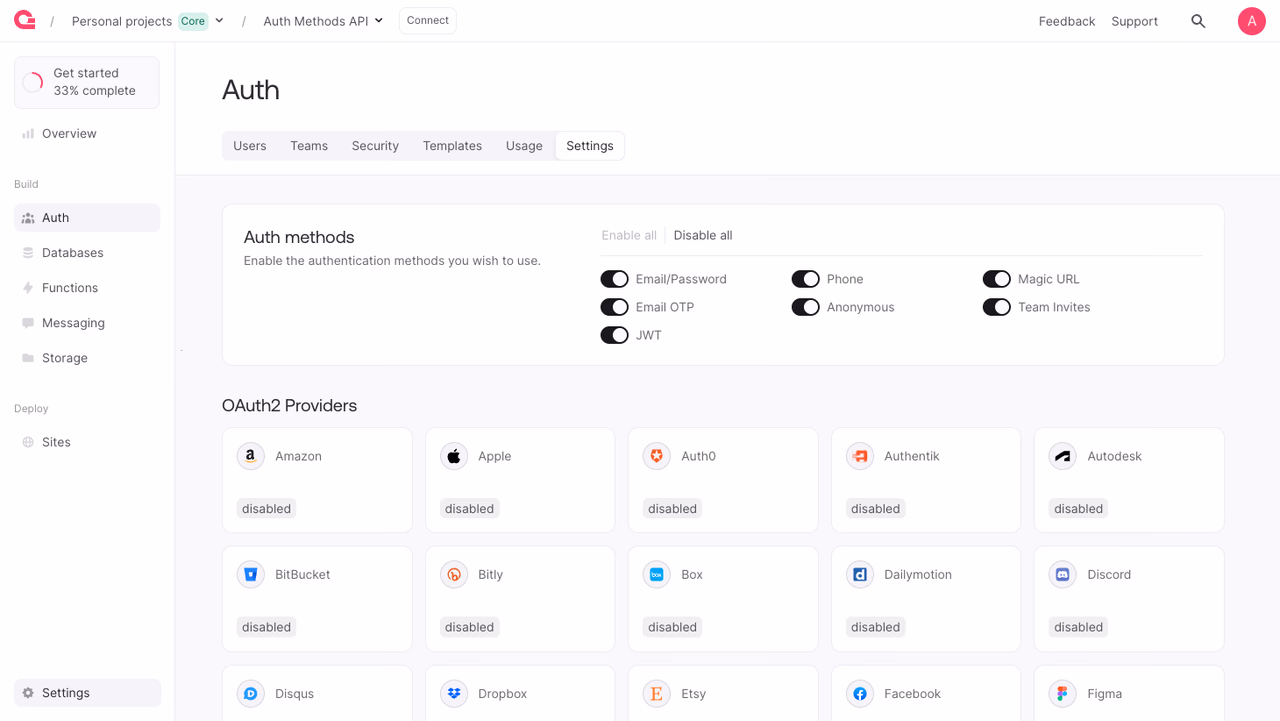Click the Box disabled status badge

[673, 628]
